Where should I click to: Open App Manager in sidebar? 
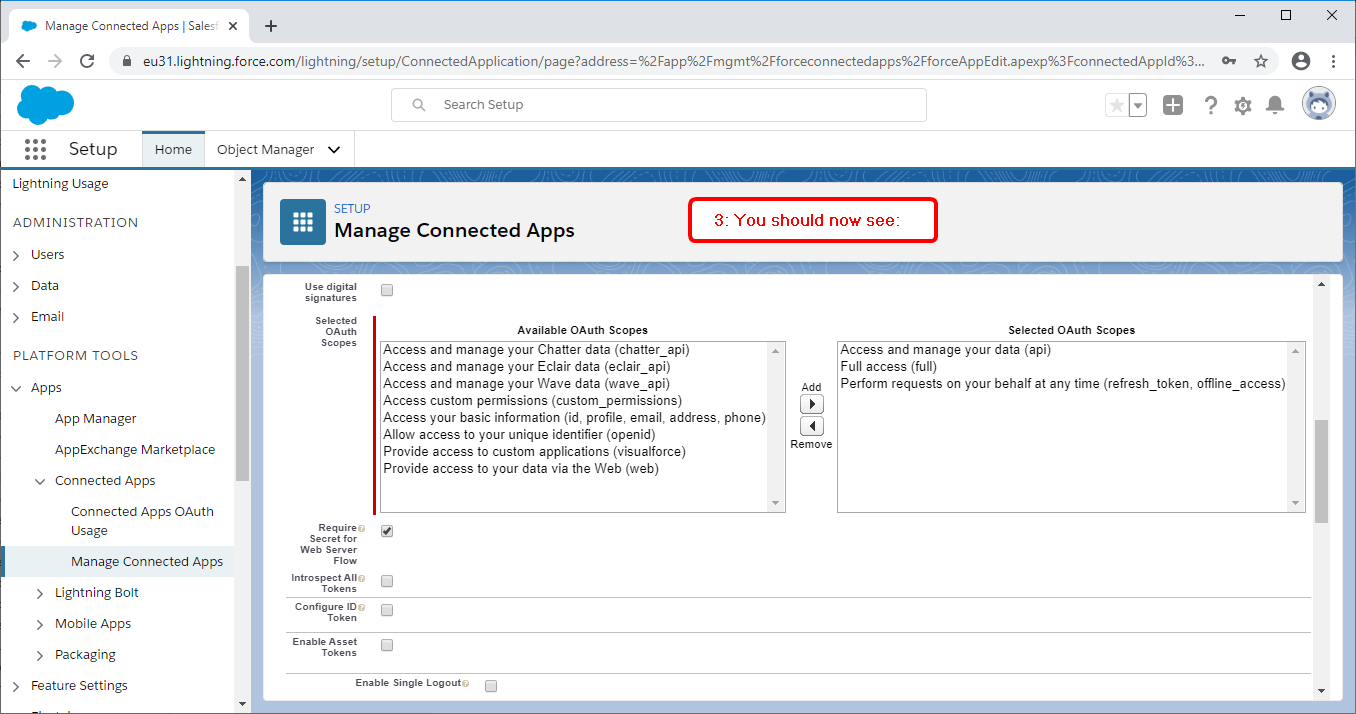click(x=96, y=419)
